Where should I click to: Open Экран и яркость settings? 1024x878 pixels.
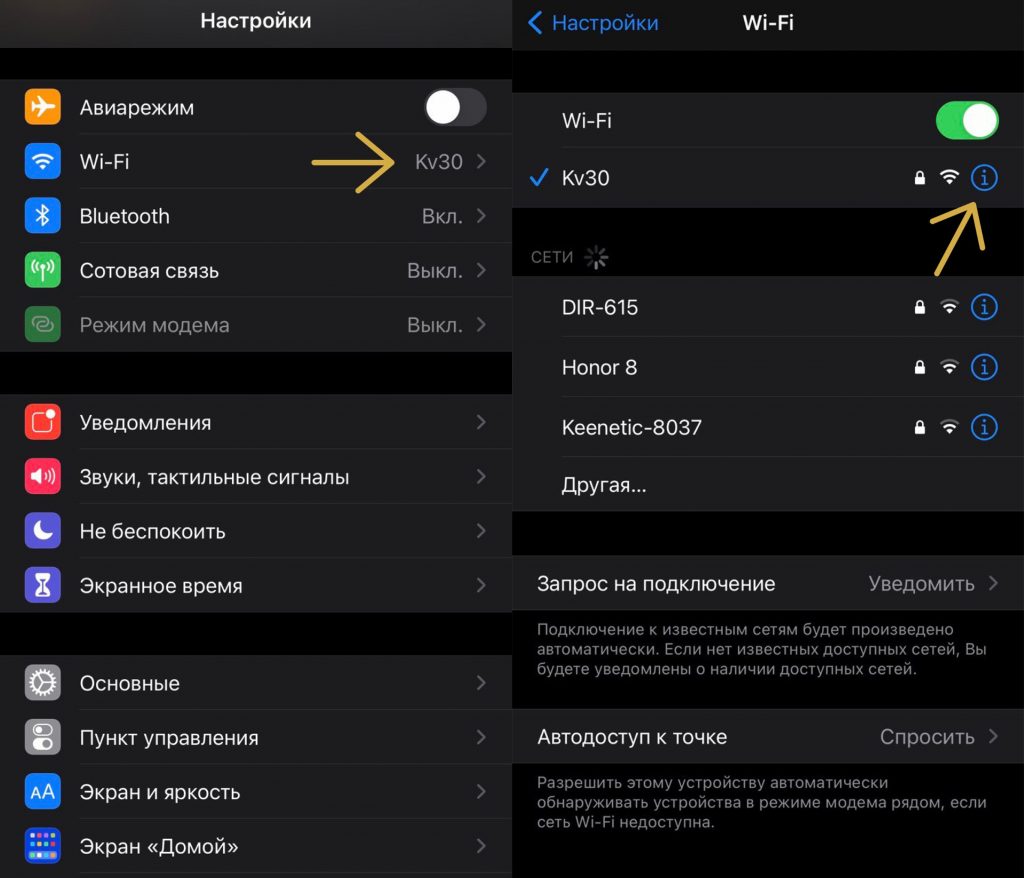[x=256, y=792]
